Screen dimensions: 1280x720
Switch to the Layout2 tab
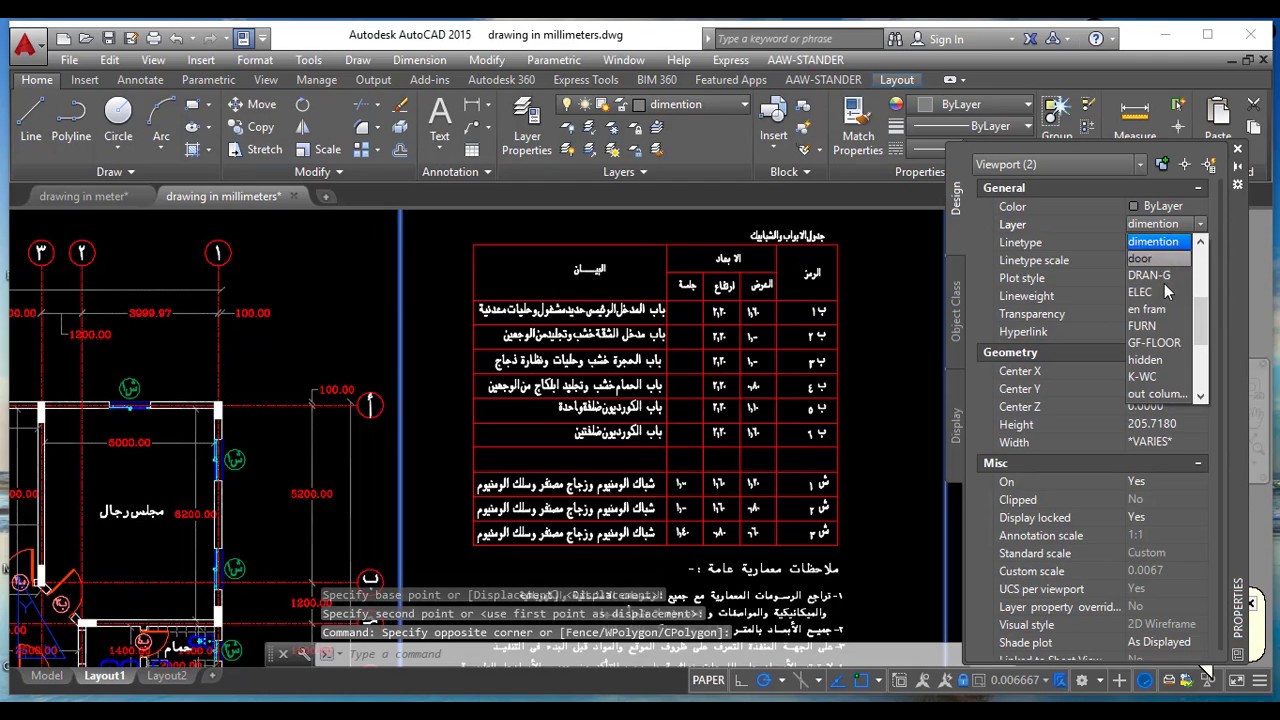(x=167, y=676)
